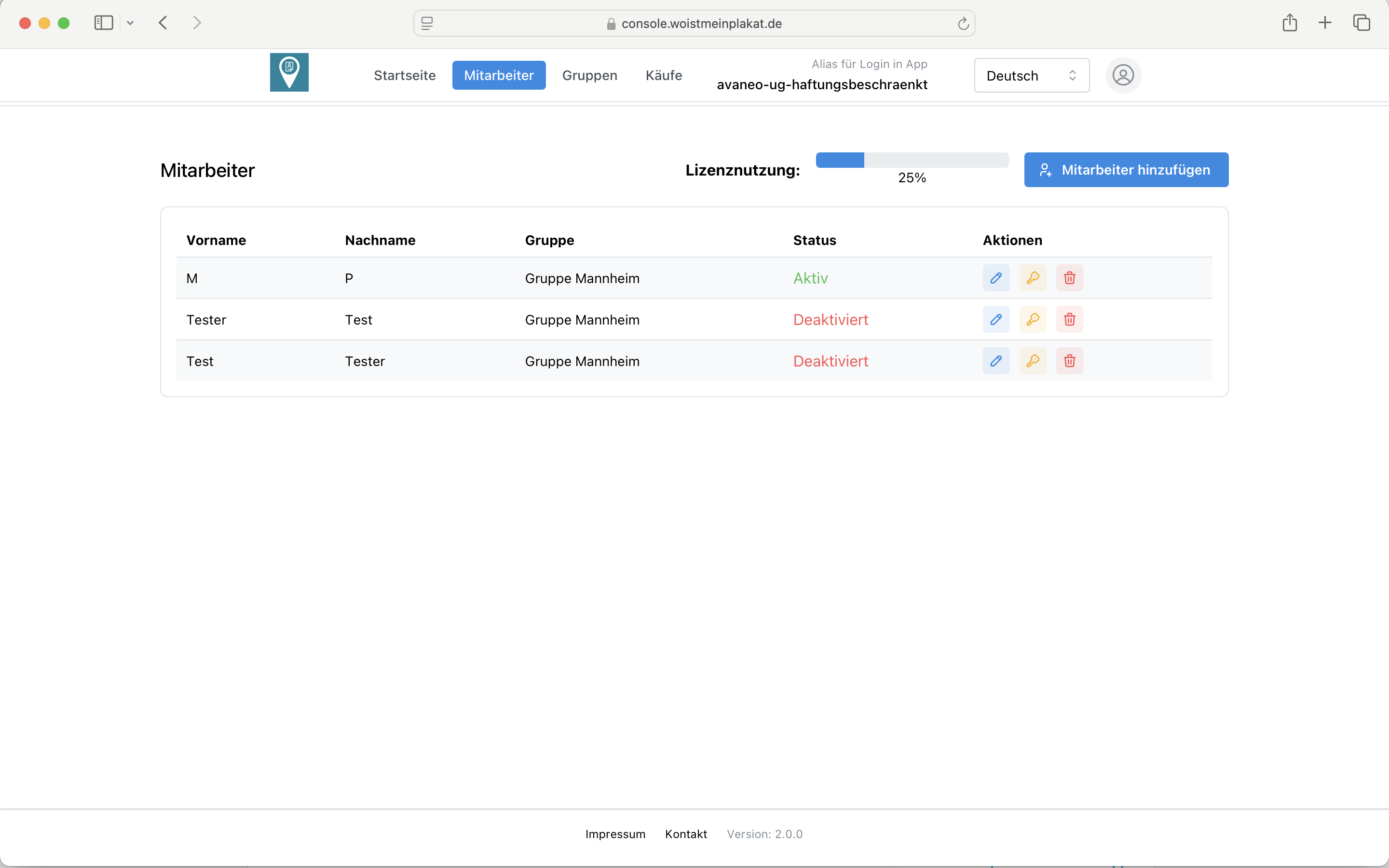
Task: Click the Lizenznutzung progress bar
Action: [x=912, y=160]
